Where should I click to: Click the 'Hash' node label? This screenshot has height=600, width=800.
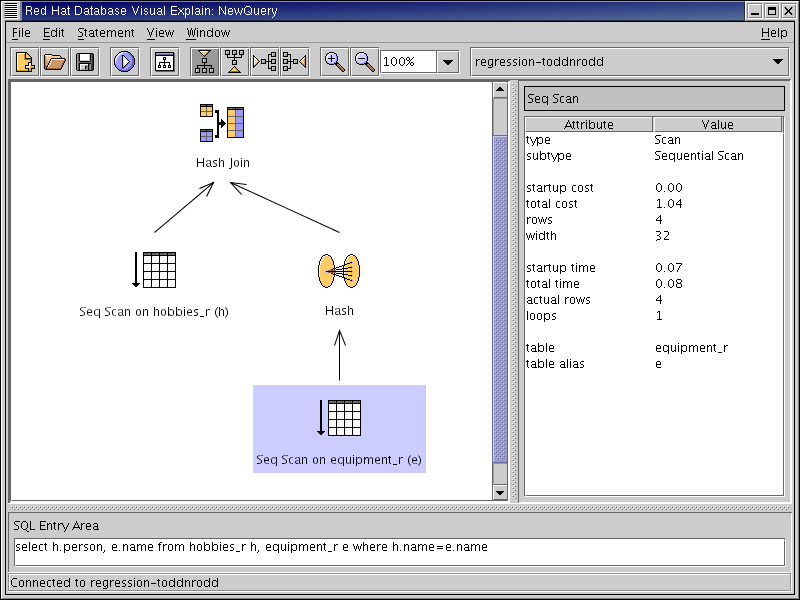point(339,311)
